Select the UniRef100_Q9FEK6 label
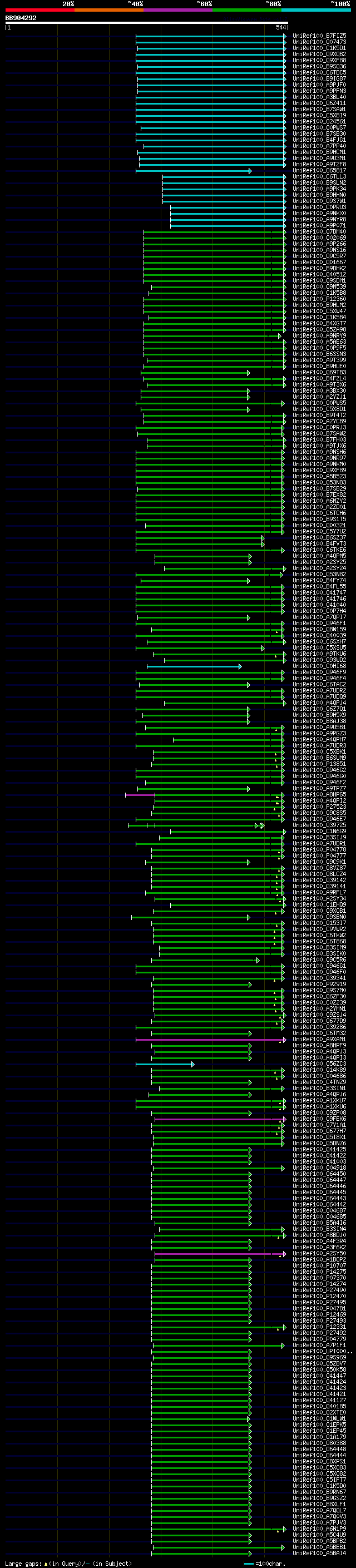Screen dimensions: 356x1568 pyautogui.click(x=319, y=1119)
